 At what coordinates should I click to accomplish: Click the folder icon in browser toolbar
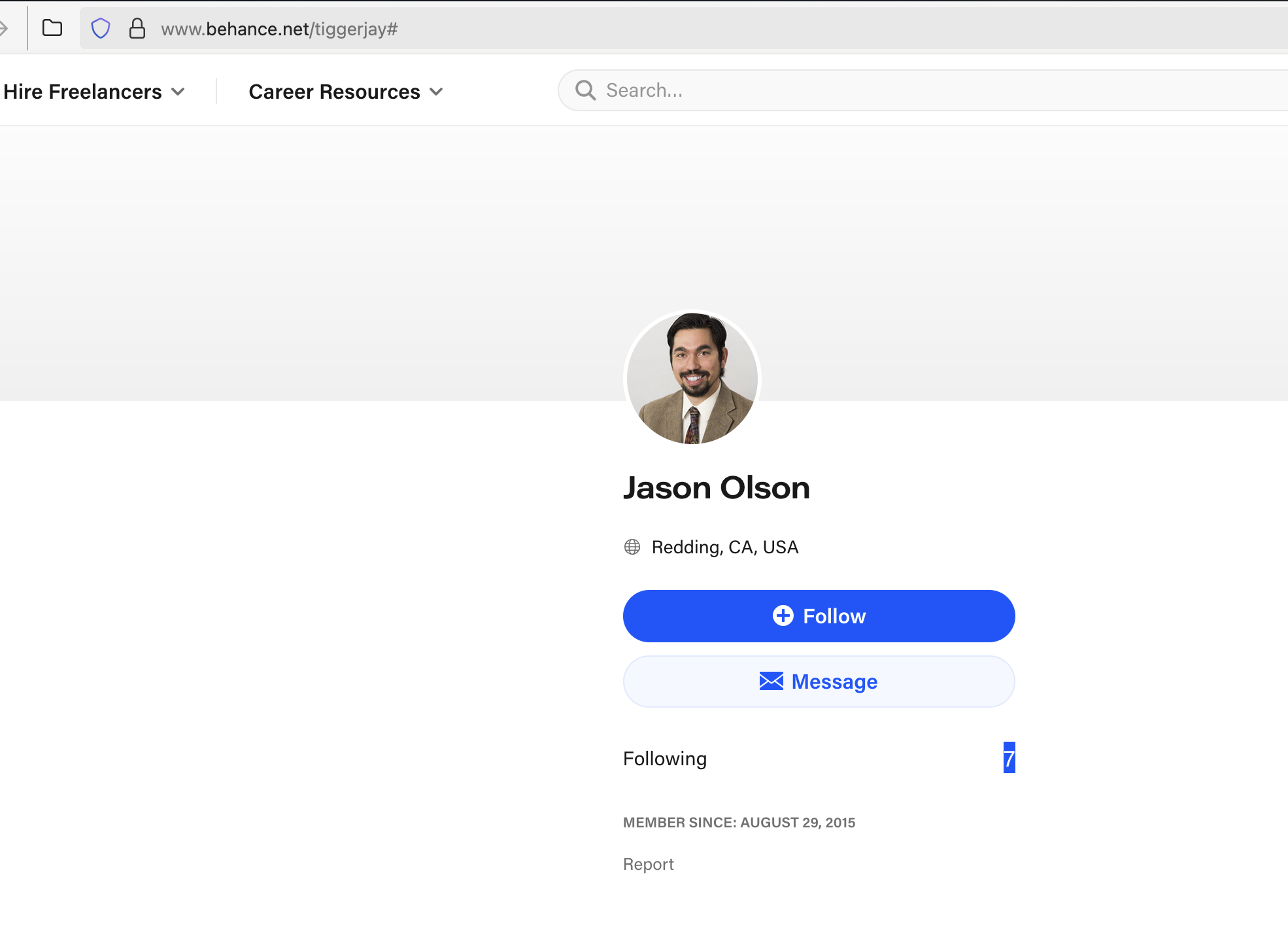click(52, 28)
